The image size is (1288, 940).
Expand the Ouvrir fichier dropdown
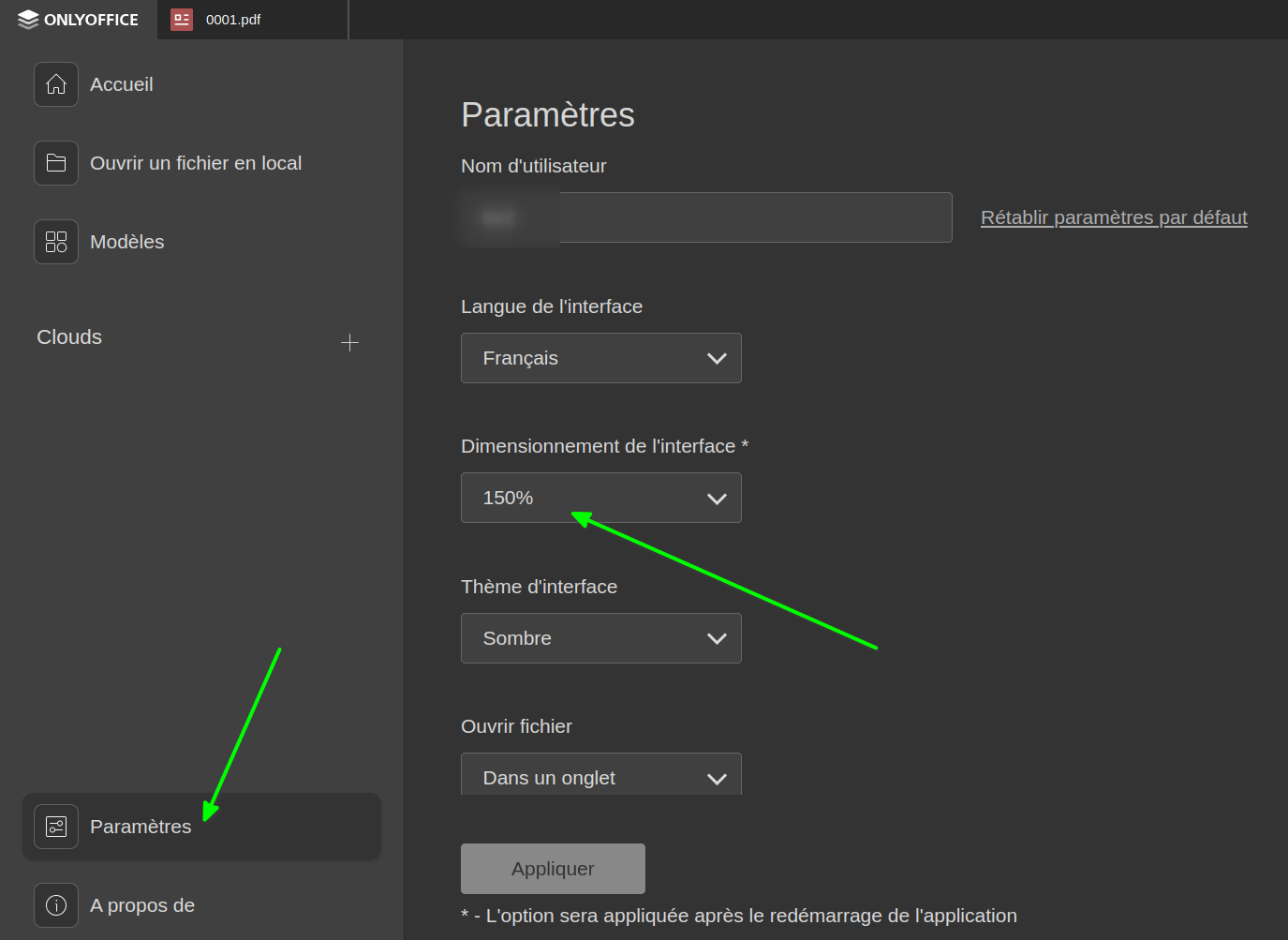point(600,777)
